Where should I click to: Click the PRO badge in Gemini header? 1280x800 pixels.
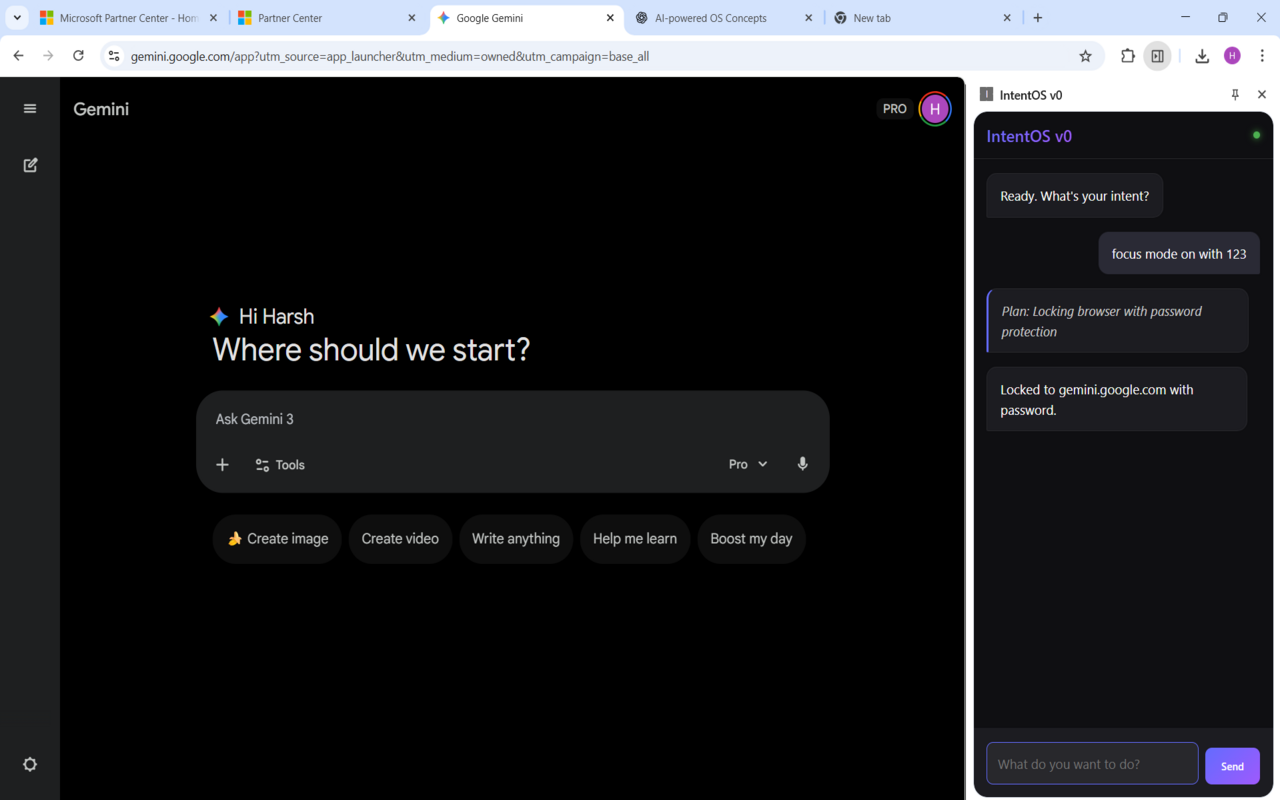click(895, 109)
